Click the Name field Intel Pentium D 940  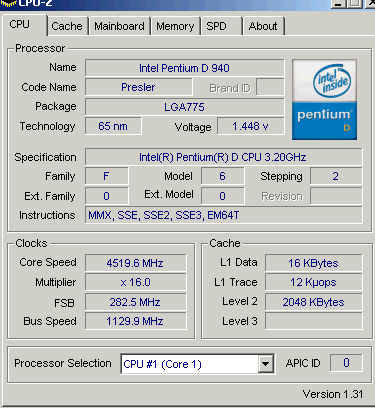tap(185, 68)
